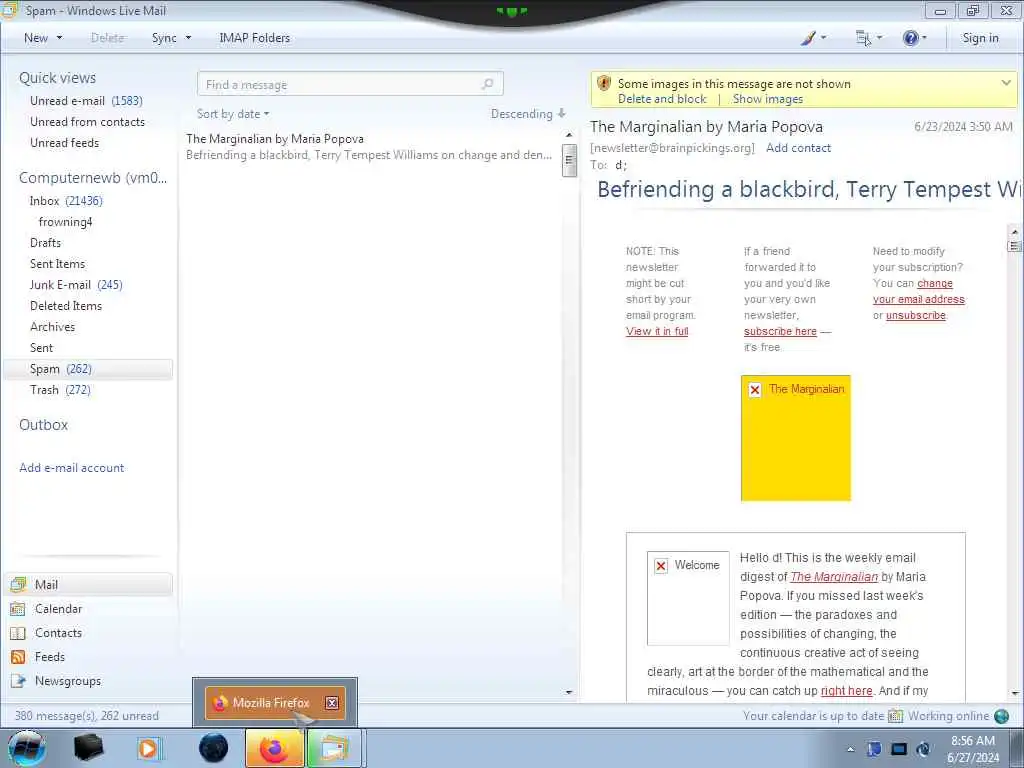Click the message list scroll down arrow
Image resolution: width=1024 pixels, height=768 pixels.
(569, 692)
